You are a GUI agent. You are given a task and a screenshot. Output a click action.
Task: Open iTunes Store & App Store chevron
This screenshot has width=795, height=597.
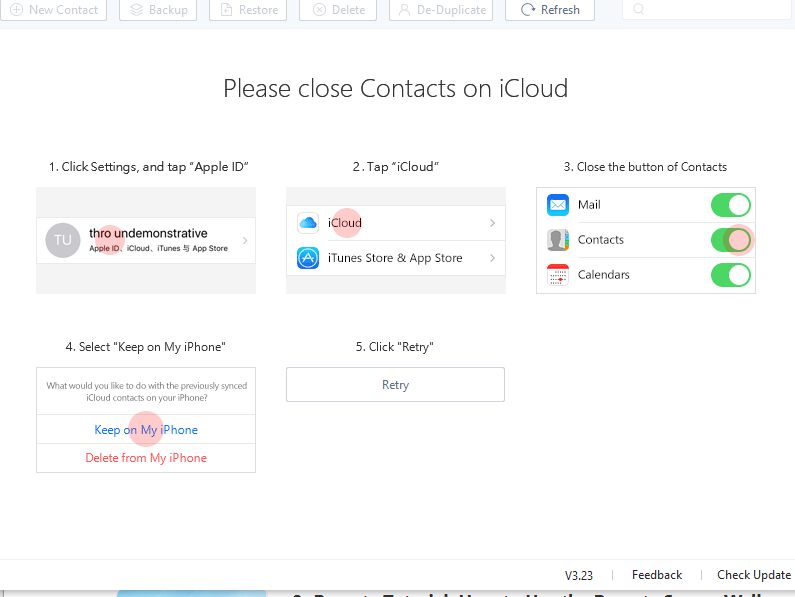click(492, 258)
